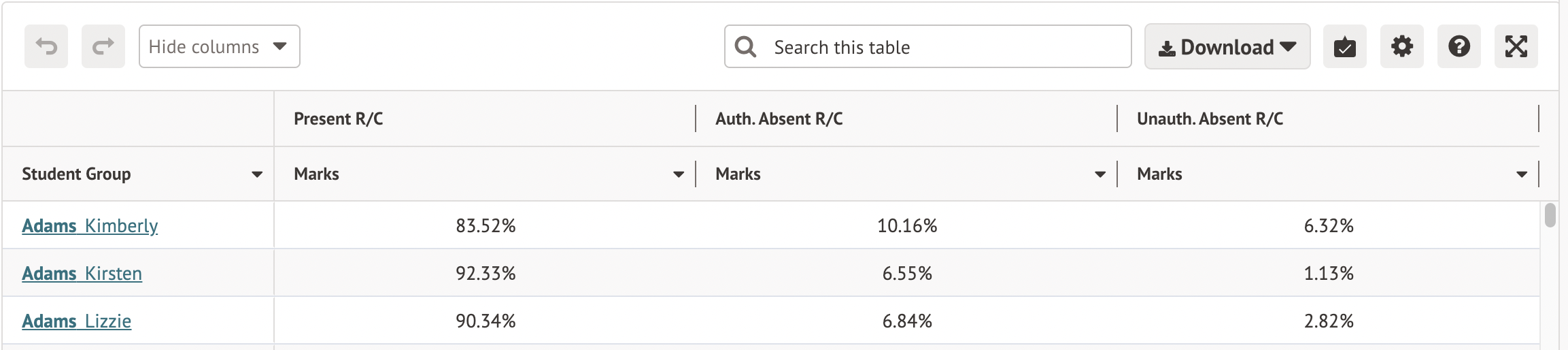Image resolution: width=1568 pixels, height=350 pixels.
Task: Expand table to fullscreen
Action: point(1516,46)
